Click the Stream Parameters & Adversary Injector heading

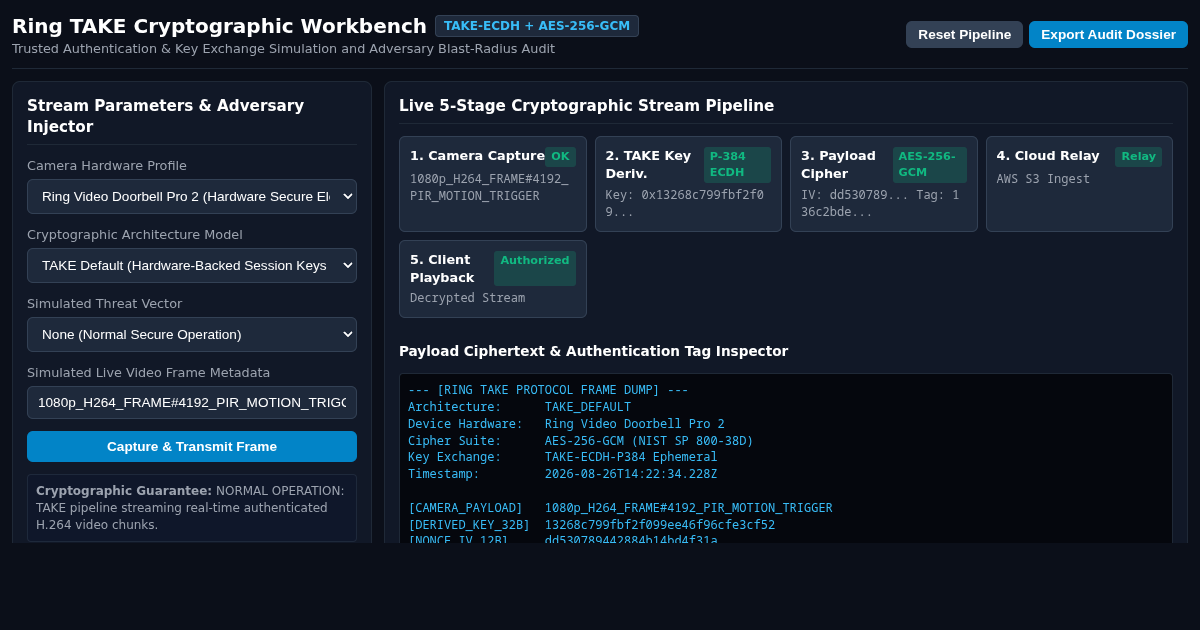pos(166,116)
